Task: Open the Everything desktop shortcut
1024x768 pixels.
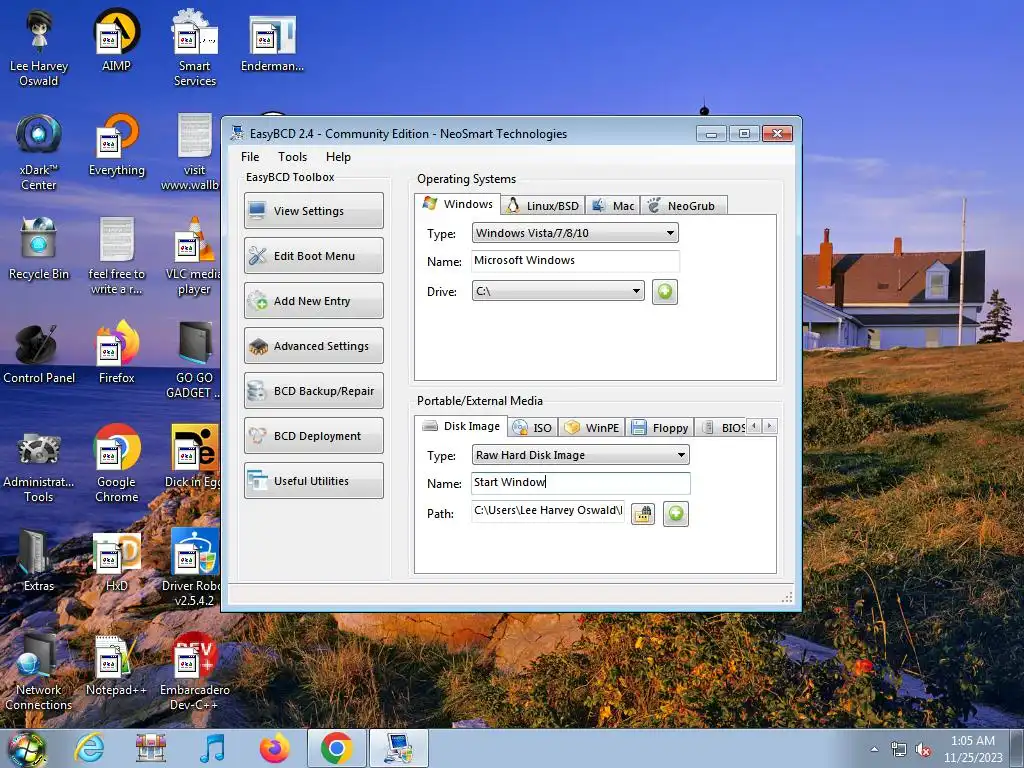Action: 116,145
